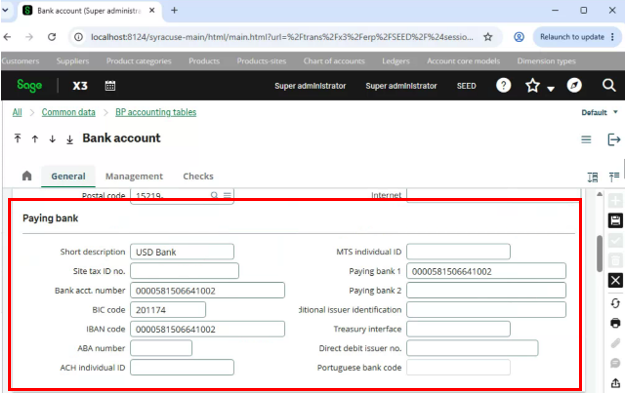Click the BIC code field
The image size is (634, 397).
coord(168,310)
